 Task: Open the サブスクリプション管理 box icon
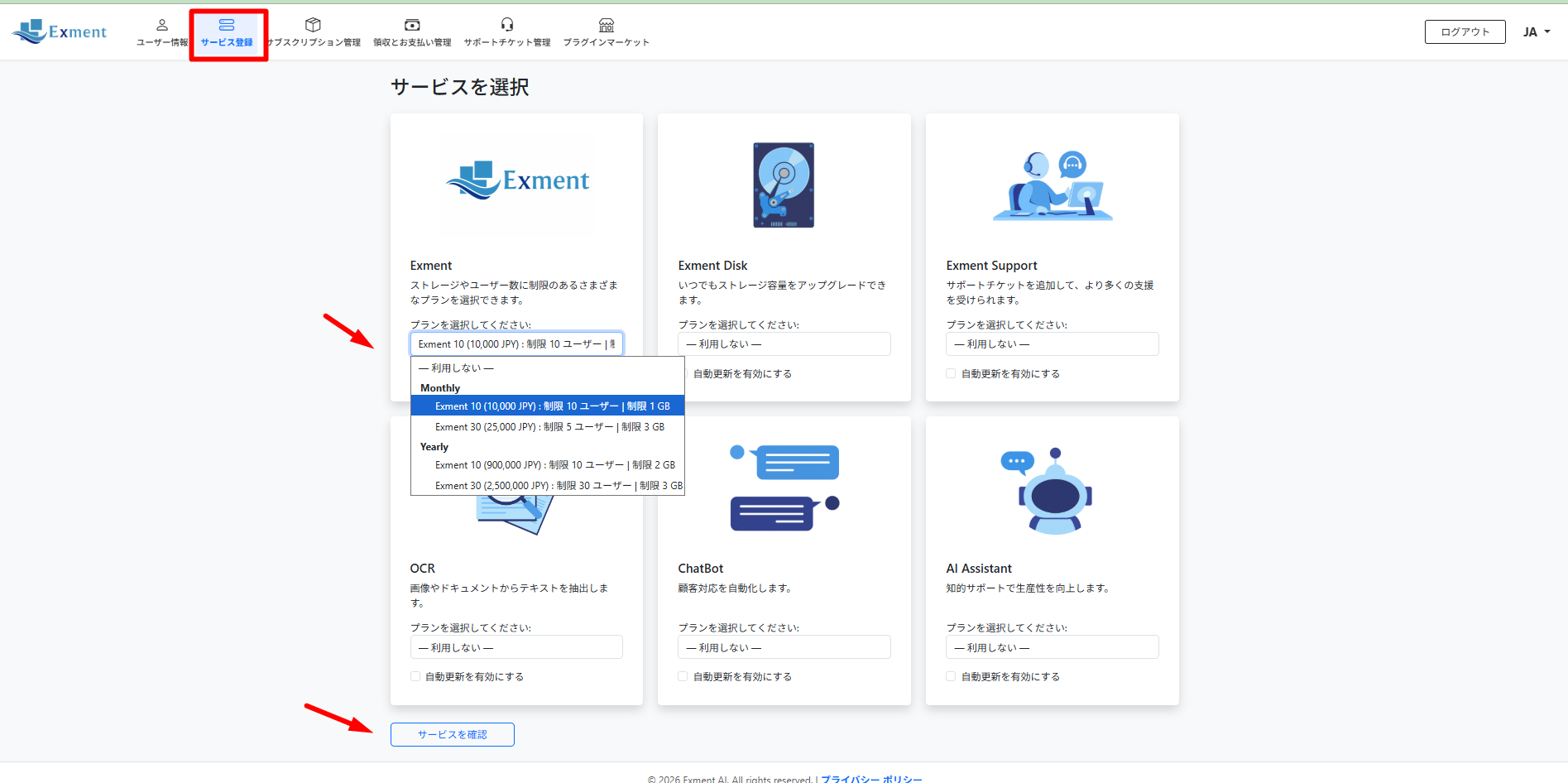(313, 25)
